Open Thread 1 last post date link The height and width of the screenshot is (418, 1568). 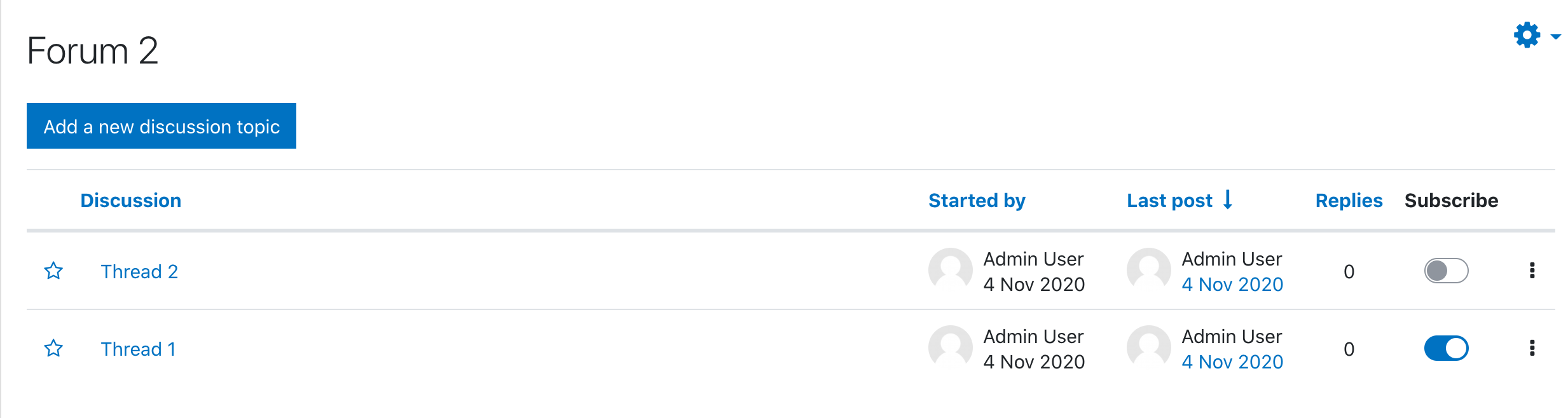[x=1232, y=362]
